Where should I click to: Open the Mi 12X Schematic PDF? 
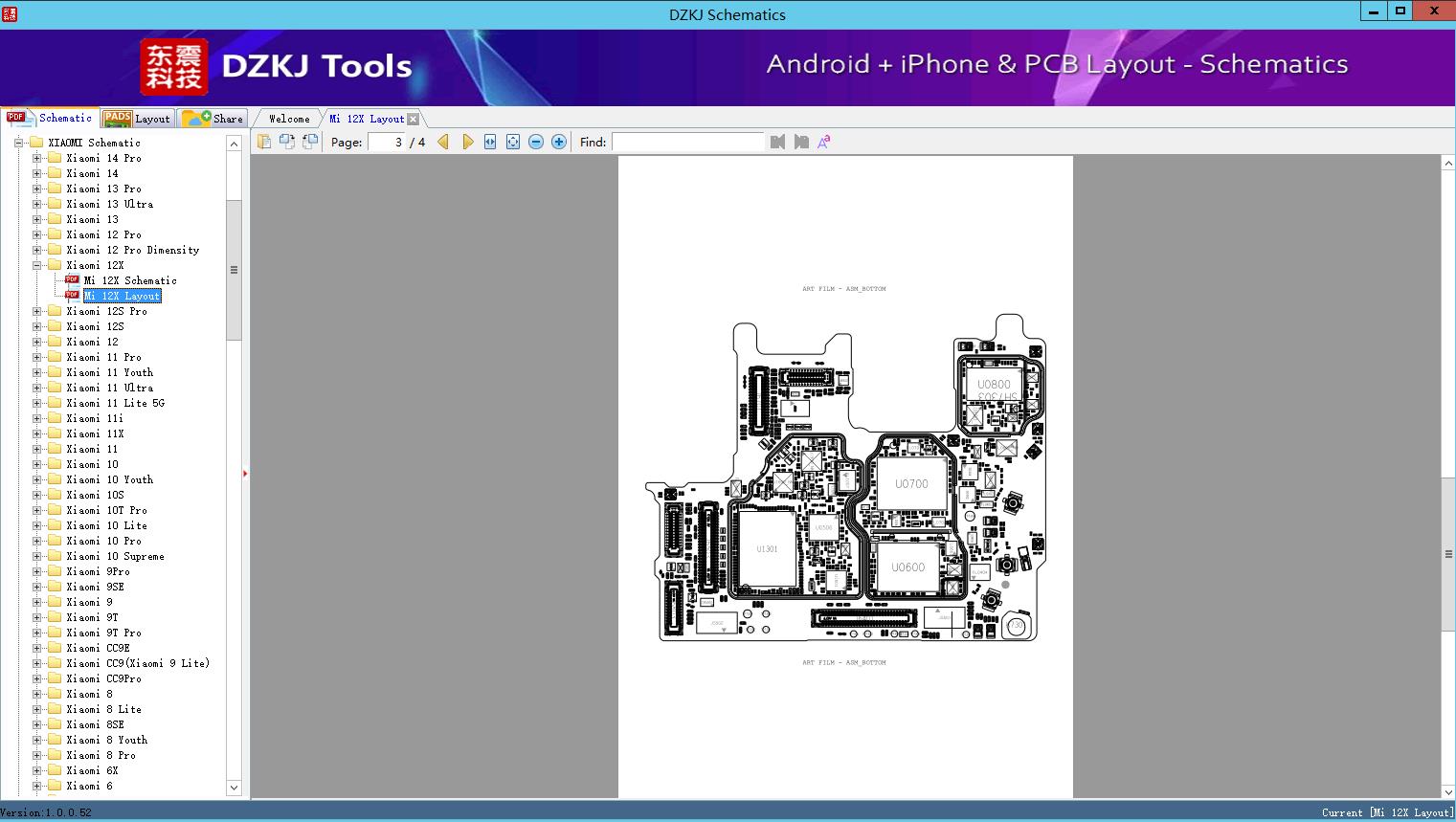[130, 280]
